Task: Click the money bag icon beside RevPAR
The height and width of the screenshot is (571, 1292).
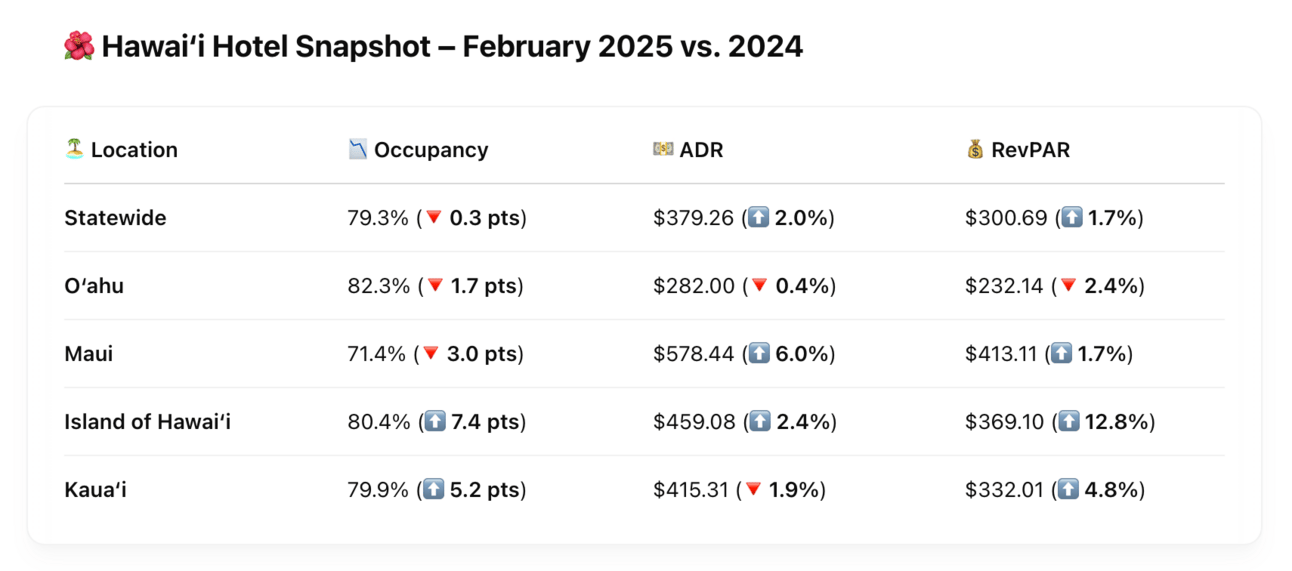Action: pyautogui.click(x=975, y=150)
